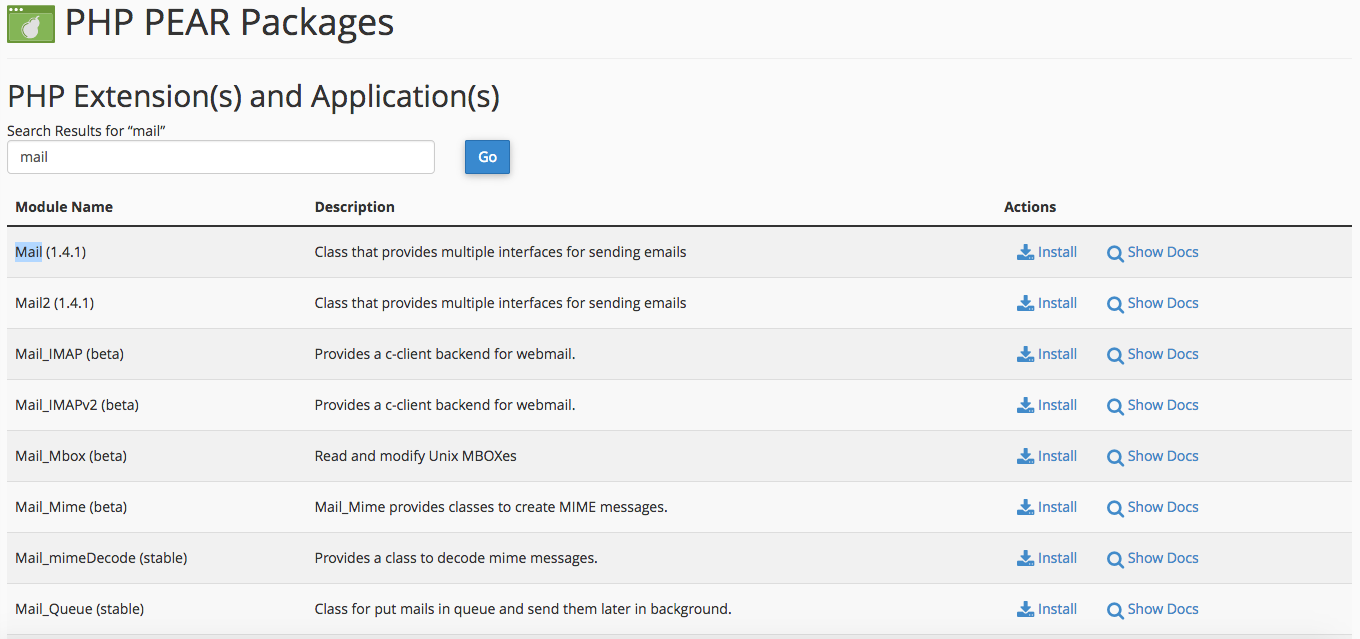The image size is (1360, 639).
Task: Click the install download icon for Mail_Queue
Action: point(1025,609)
